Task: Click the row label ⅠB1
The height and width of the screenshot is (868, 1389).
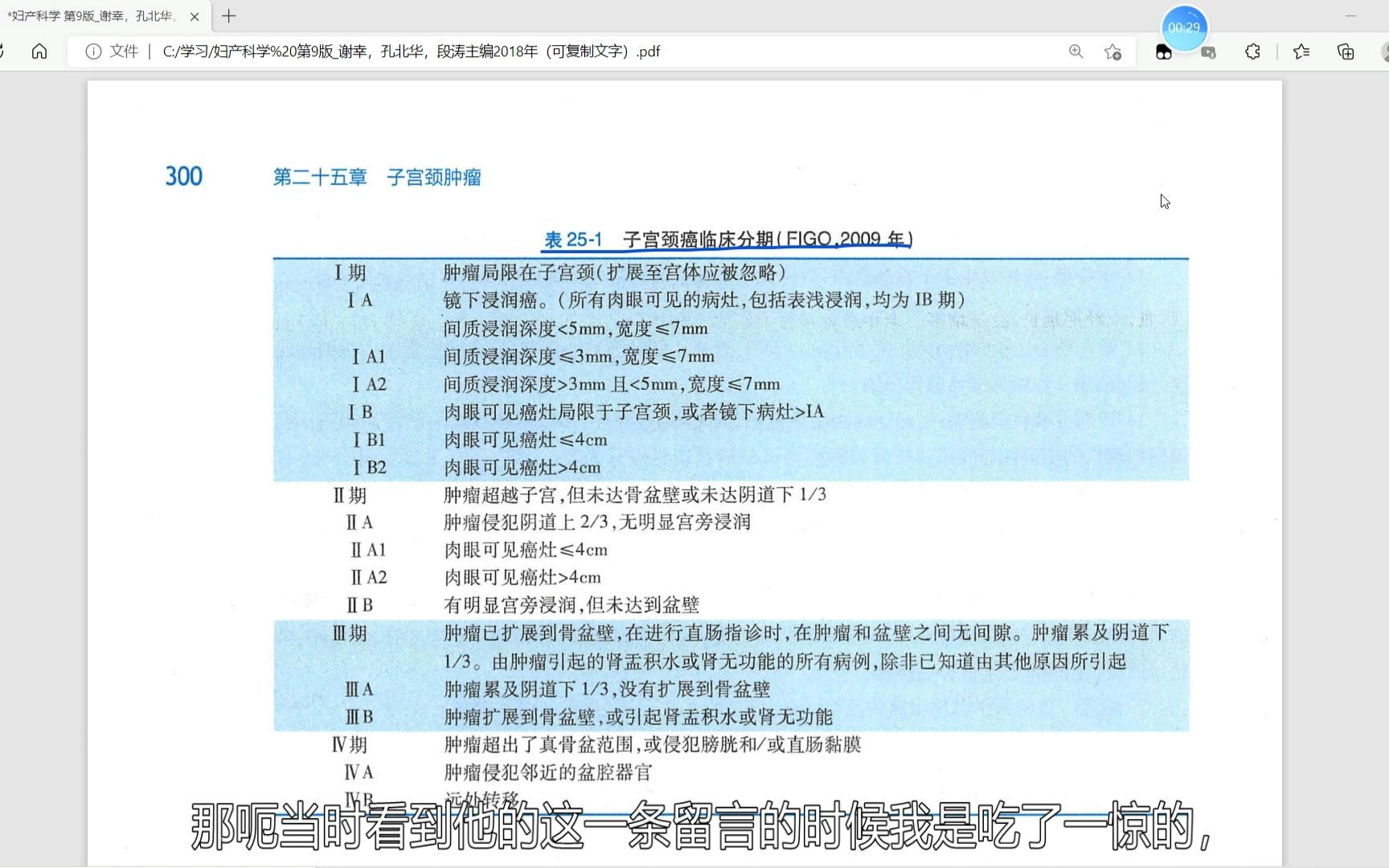Action: click(369, 440)
